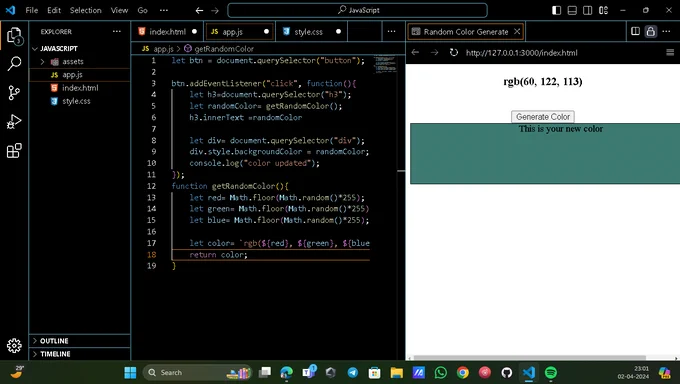Show more menus via title bar ellipsis
Viewport: 680px width, 384px height.
[x=163, y=10]
